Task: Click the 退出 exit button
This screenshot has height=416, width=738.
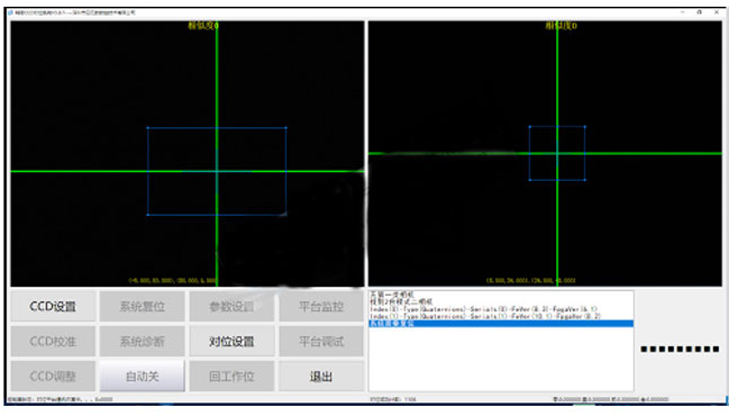Action: coord(320,376)
